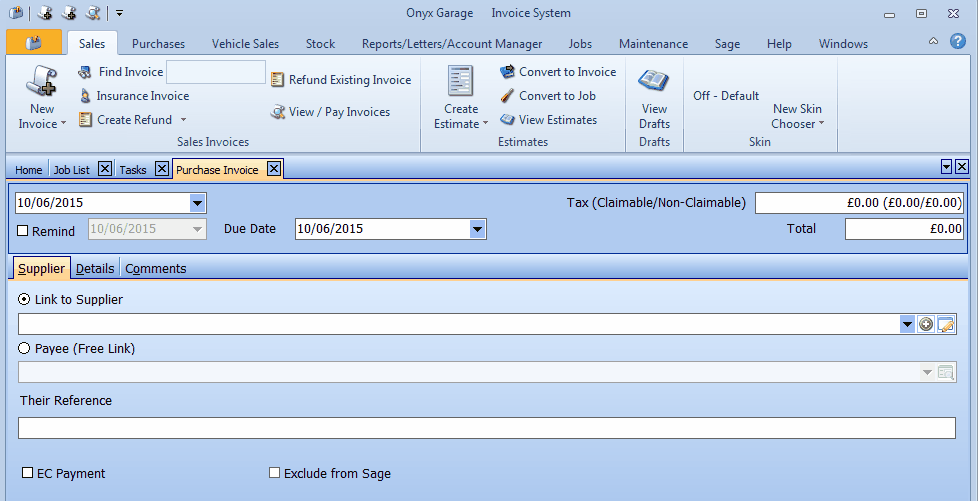Click Create Refund

tap(126, 120)
